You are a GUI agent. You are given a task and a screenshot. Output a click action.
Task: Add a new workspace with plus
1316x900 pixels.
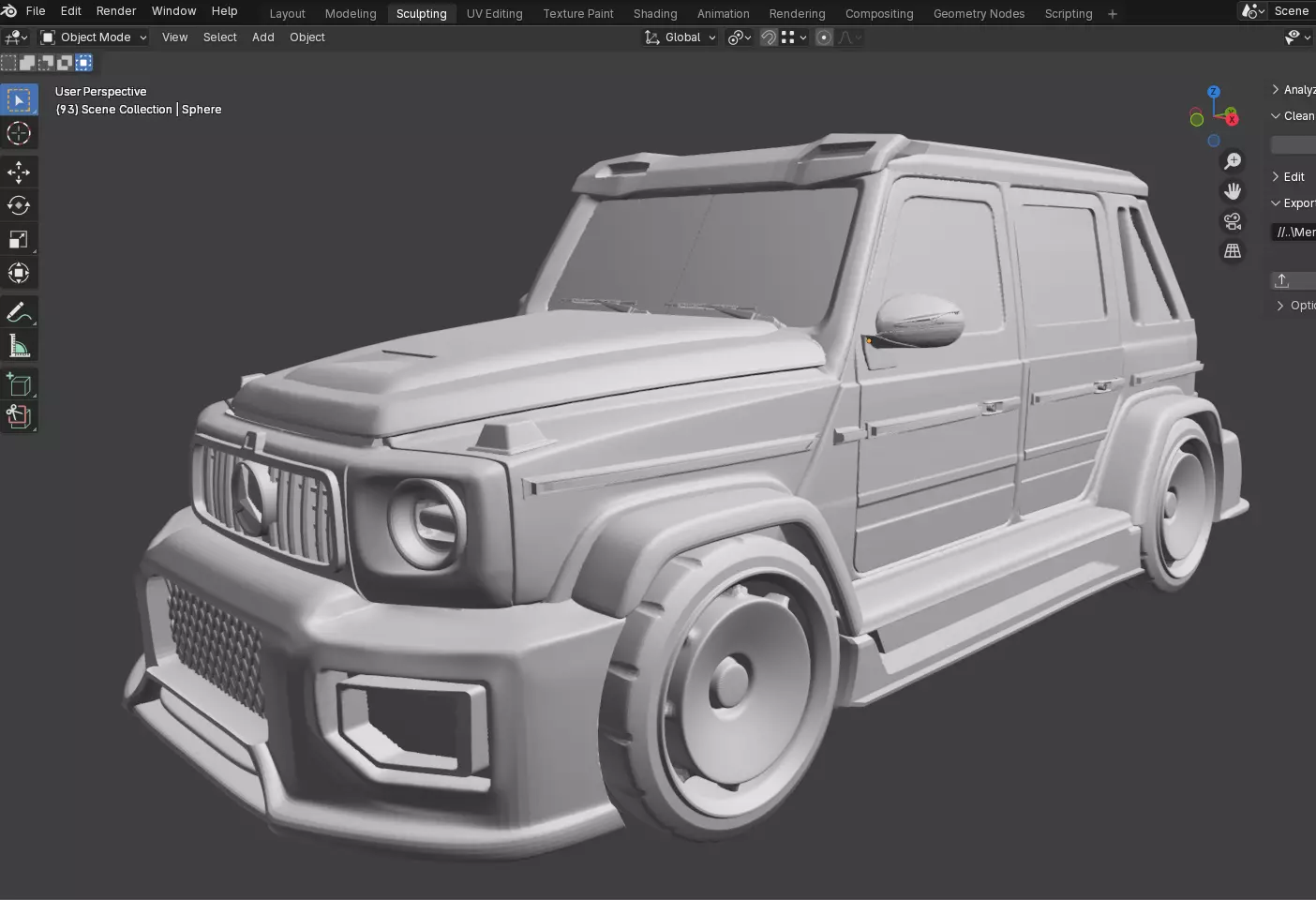(1113, 13)
